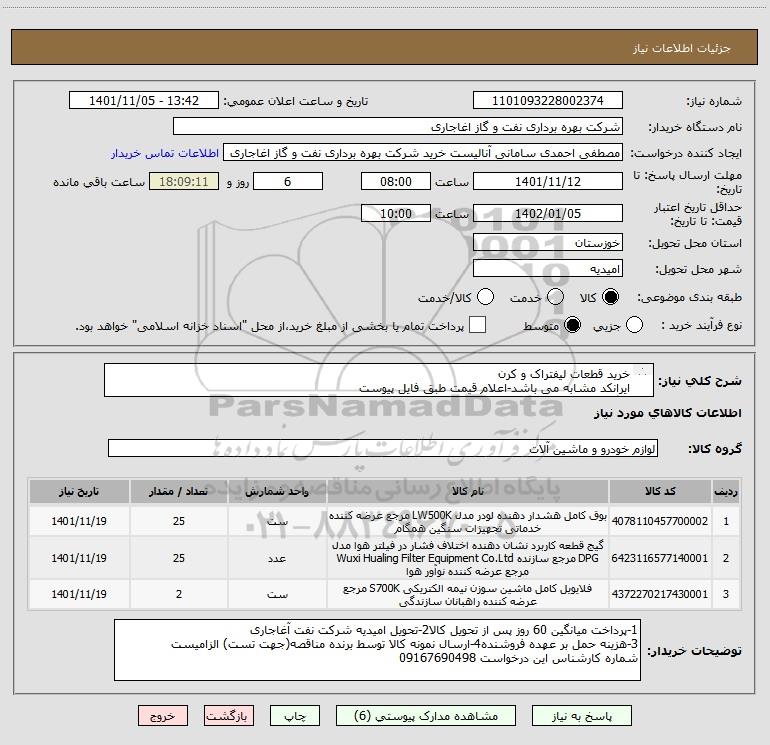Select the کالا radio button

point(610,297)
